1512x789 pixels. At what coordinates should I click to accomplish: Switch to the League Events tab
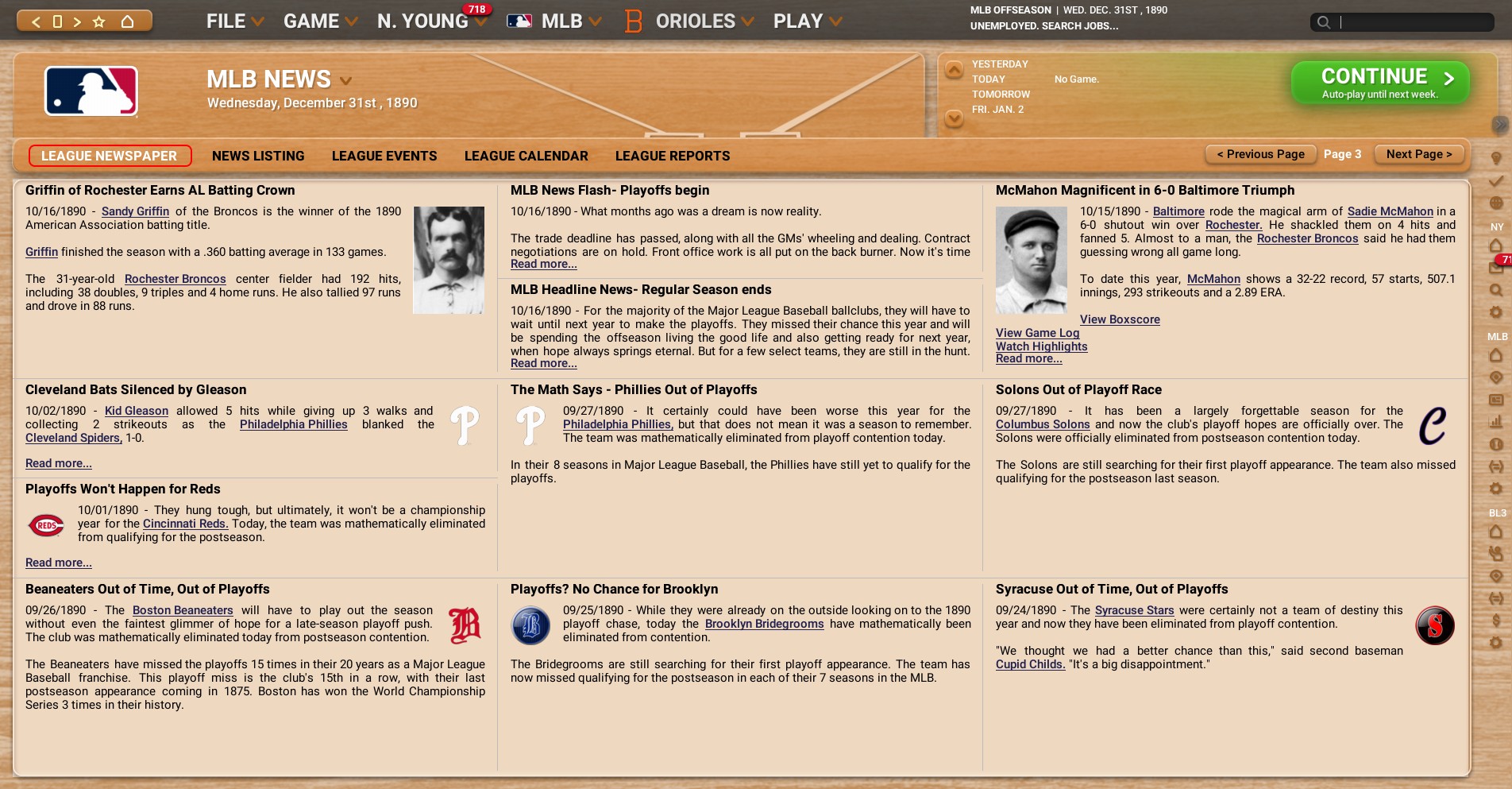coord(384,156)
